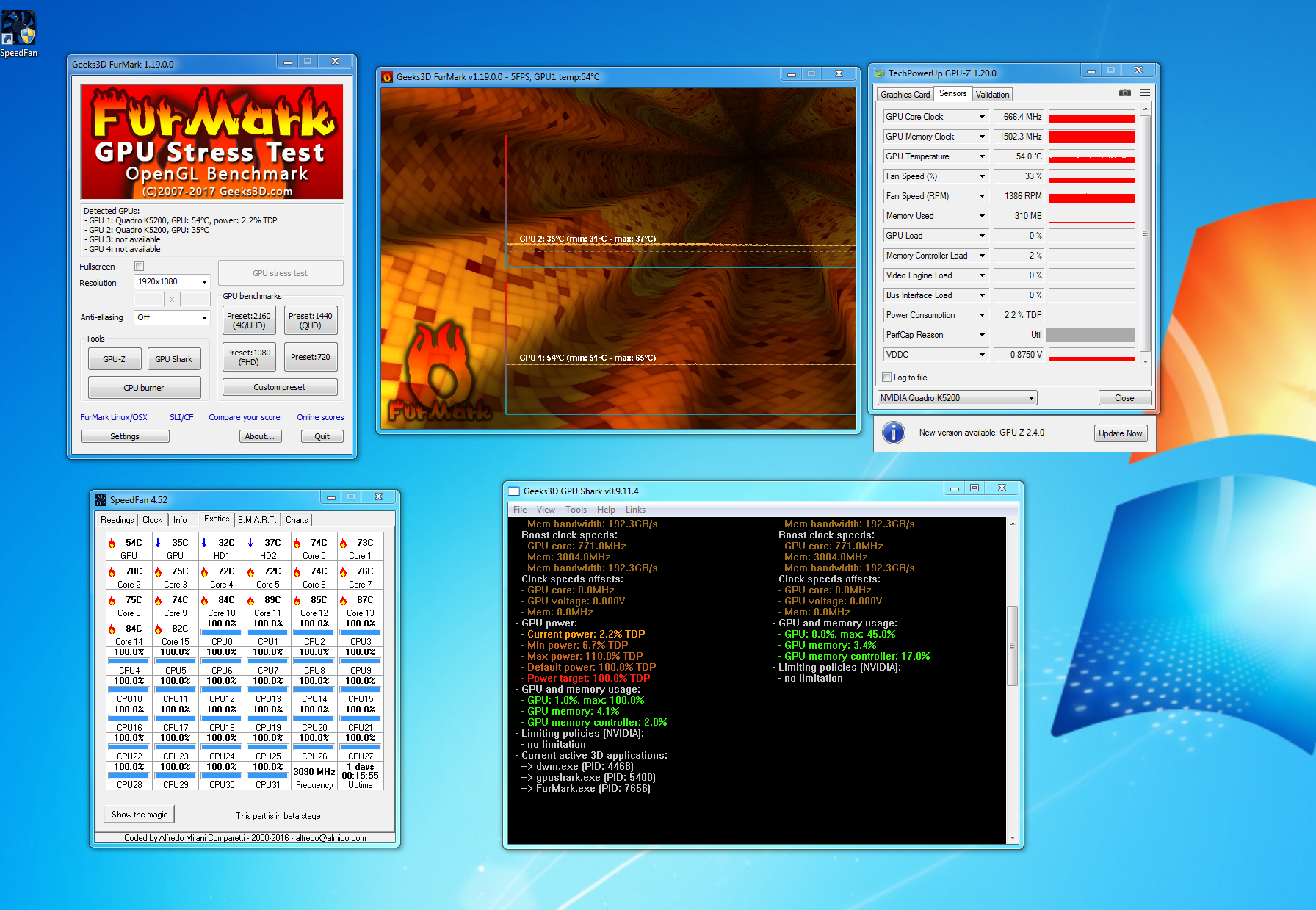The image size is (1316, 910).
Task: Open the Tools menu in GPU Shark
Action: click(576, 510)
